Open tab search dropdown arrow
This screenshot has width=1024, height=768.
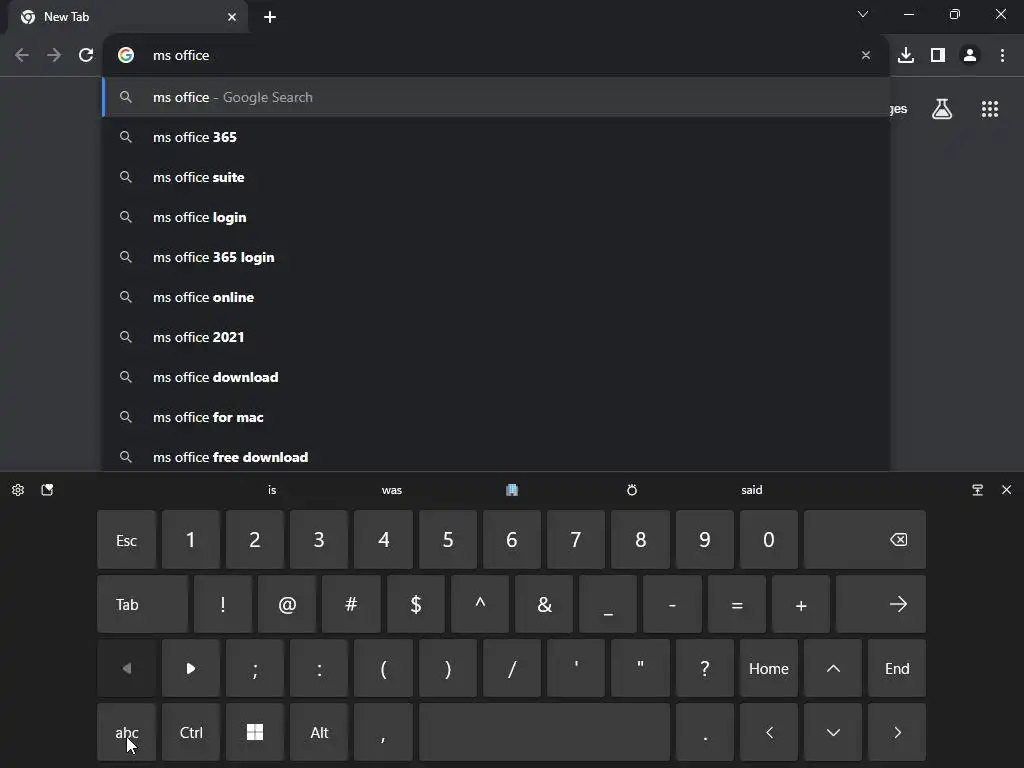coord(863,14)
